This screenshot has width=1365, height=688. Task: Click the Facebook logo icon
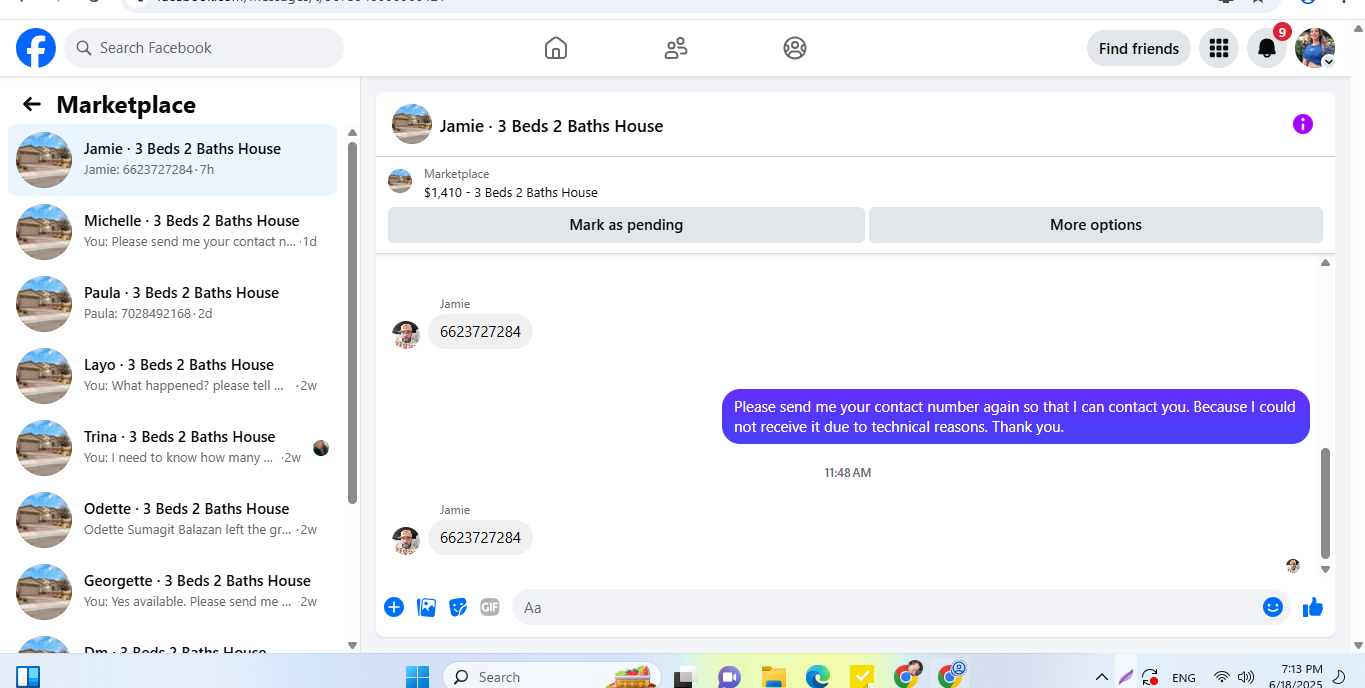(x=36, y=48)
